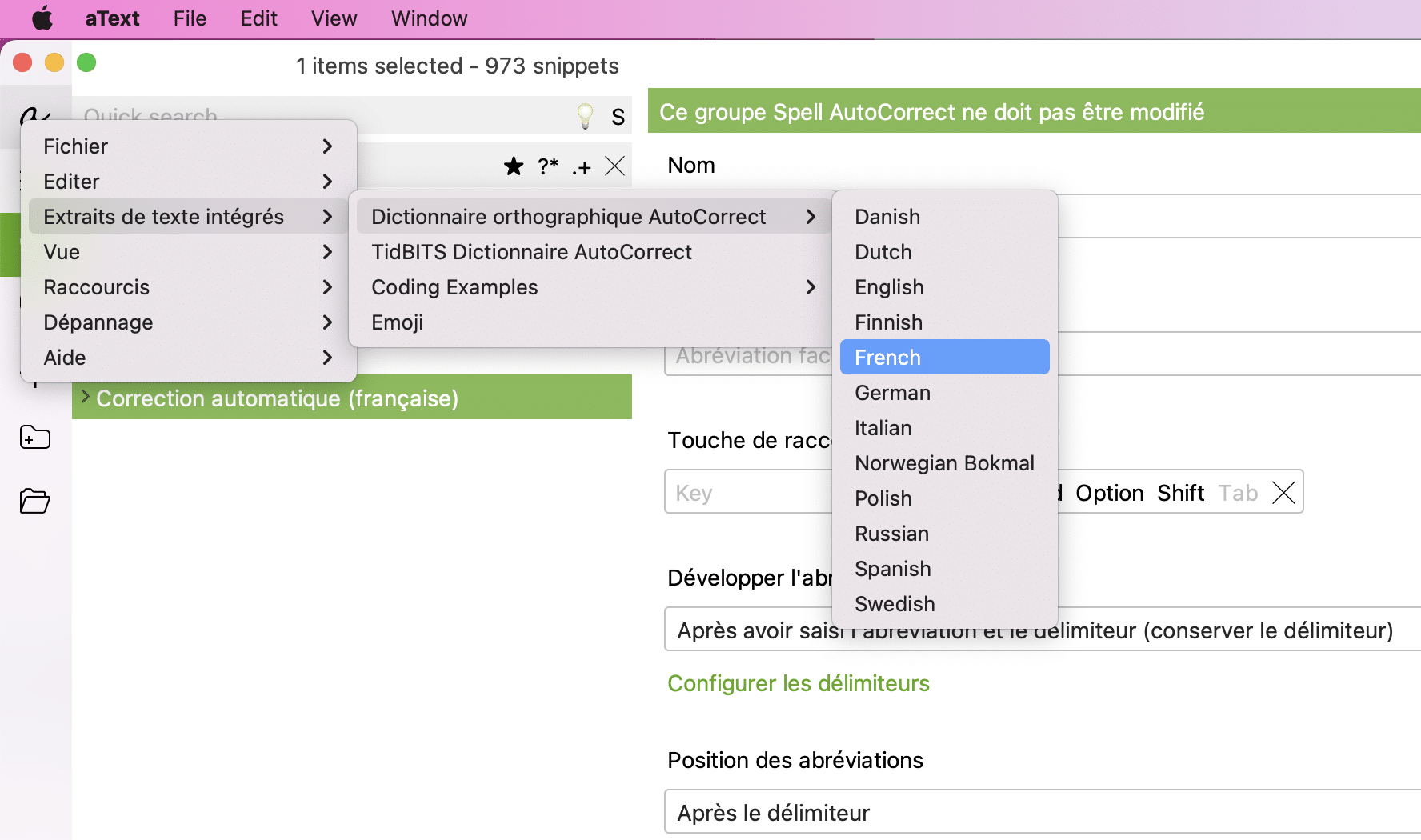Open the View menu in menu bar
Screen dimensions: 1421x840
coord(334,18)
